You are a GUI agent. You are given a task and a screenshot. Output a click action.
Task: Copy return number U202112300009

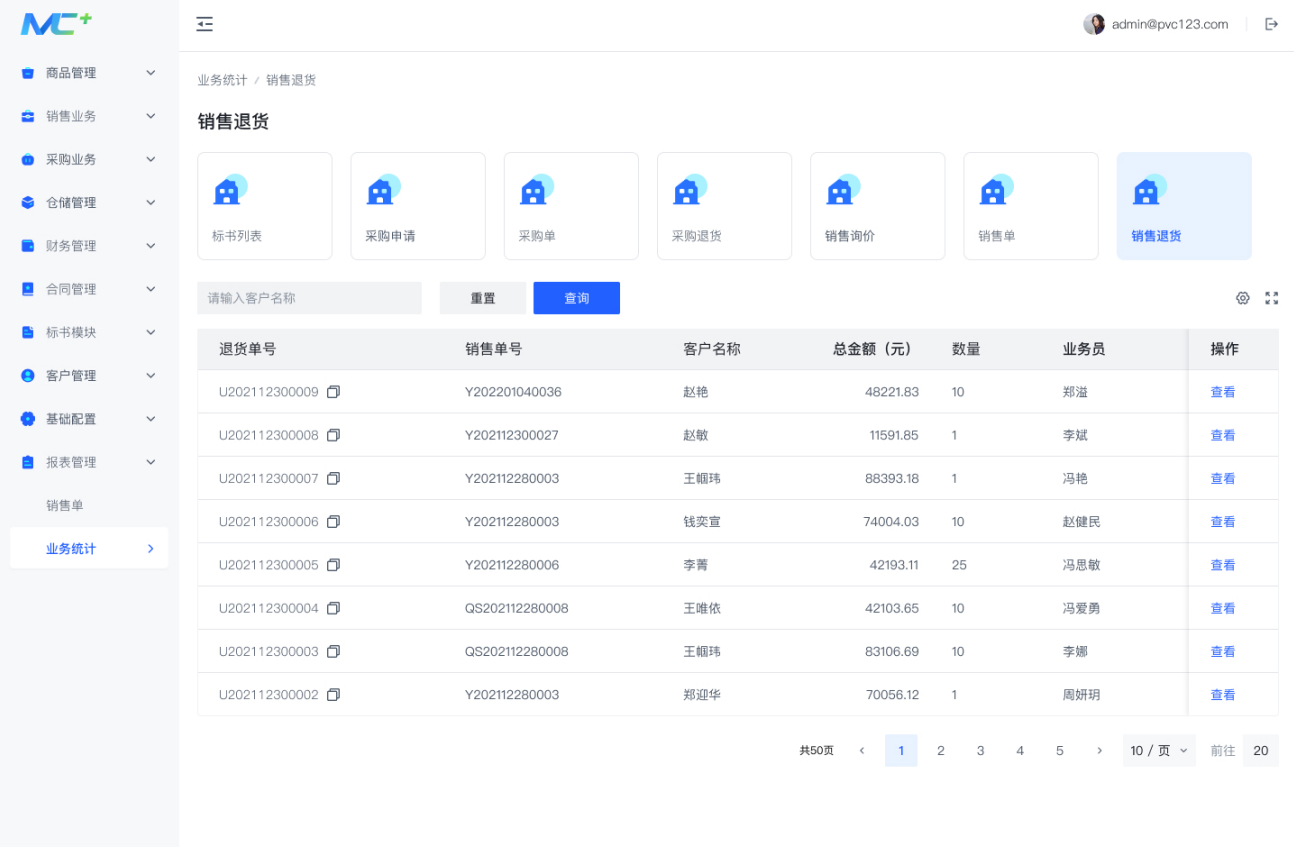[334, 392]
